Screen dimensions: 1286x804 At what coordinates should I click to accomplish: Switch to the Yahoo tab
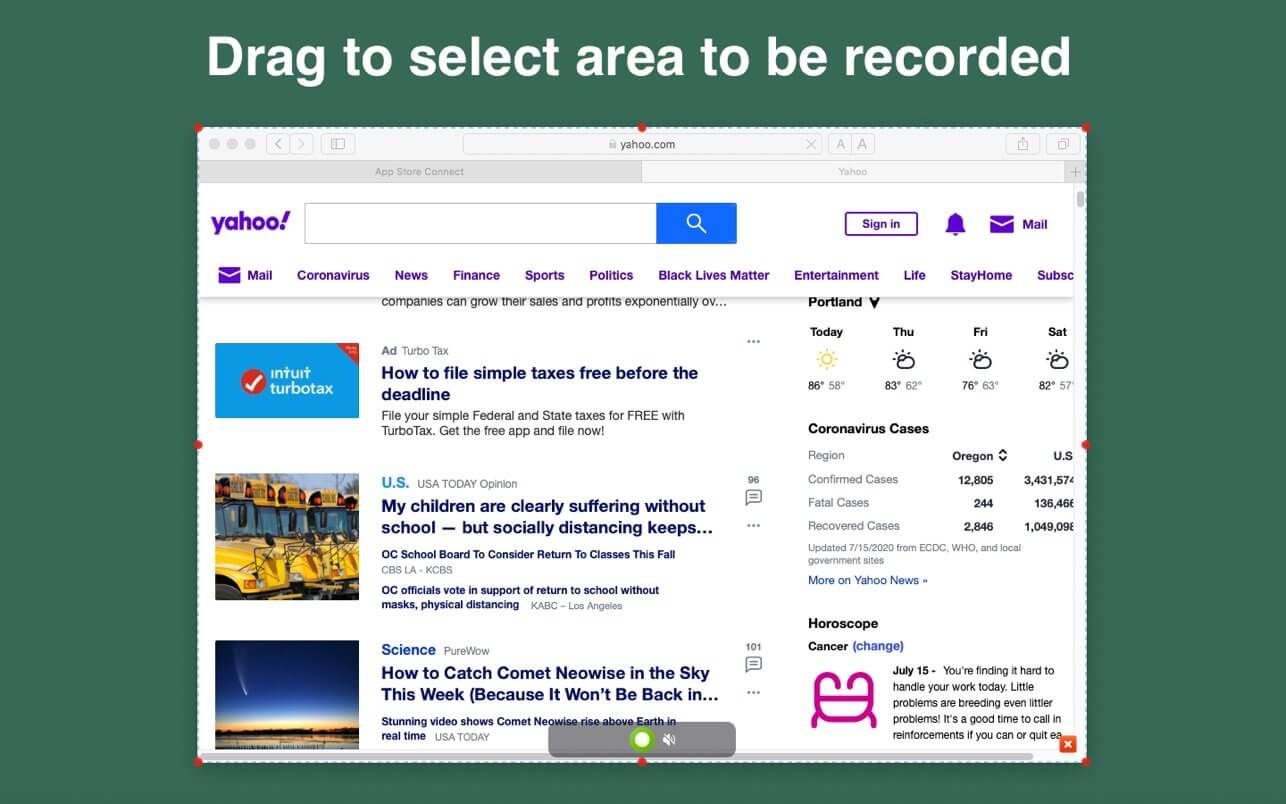(x=853, y=172)
